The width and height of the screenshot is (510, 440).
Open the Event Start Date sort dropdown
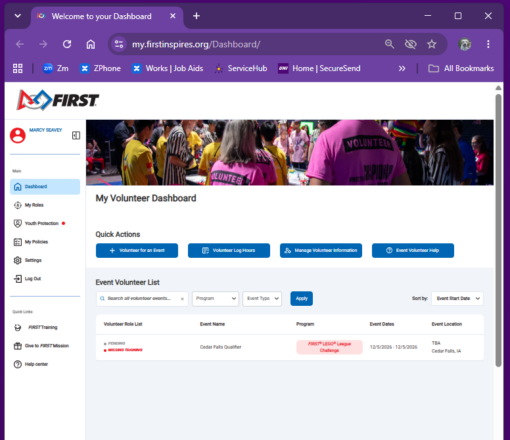pyautogui.click(x=457, y=298)
